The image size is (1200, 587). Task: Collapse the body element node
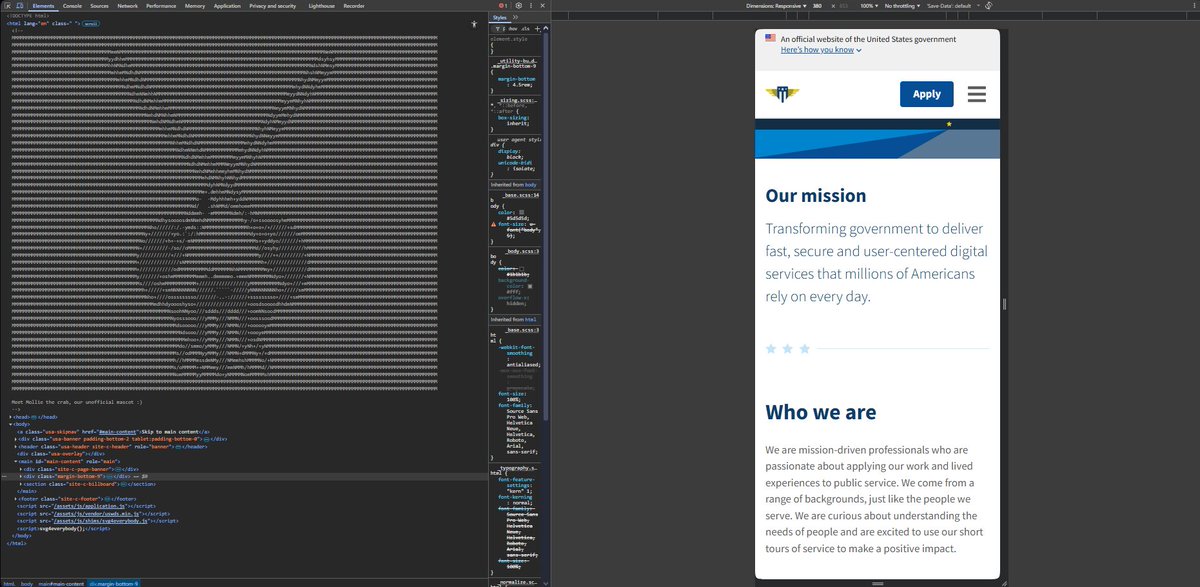pyautogui.click(x=10, y=423)
